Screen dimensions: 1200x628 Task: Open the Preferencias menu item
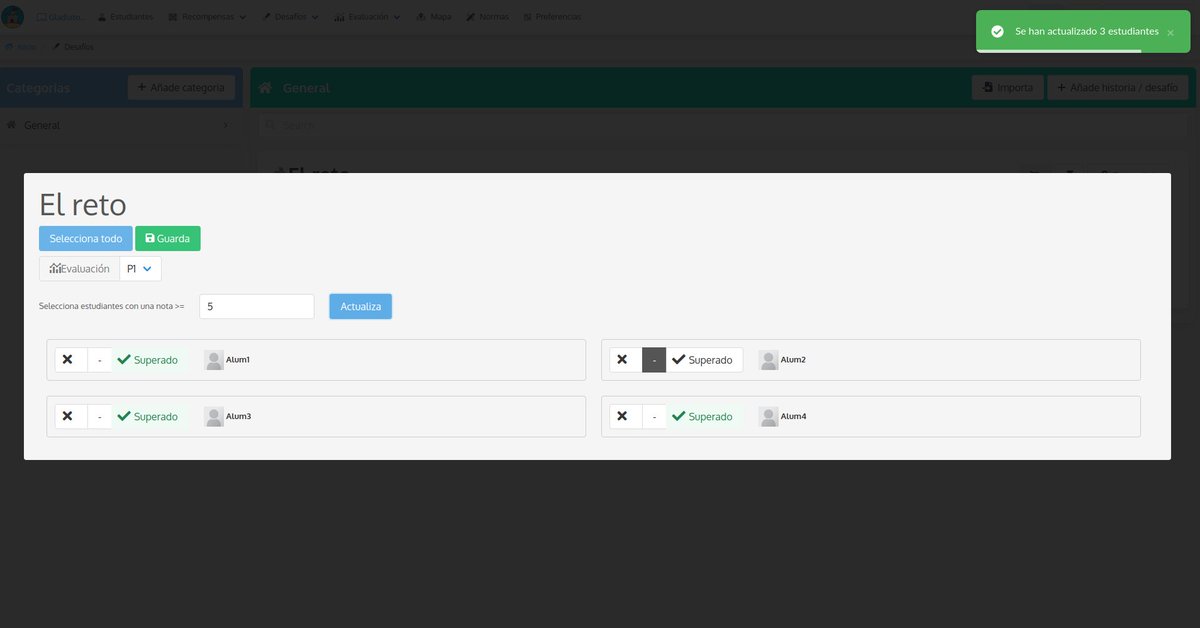[552, 16]
